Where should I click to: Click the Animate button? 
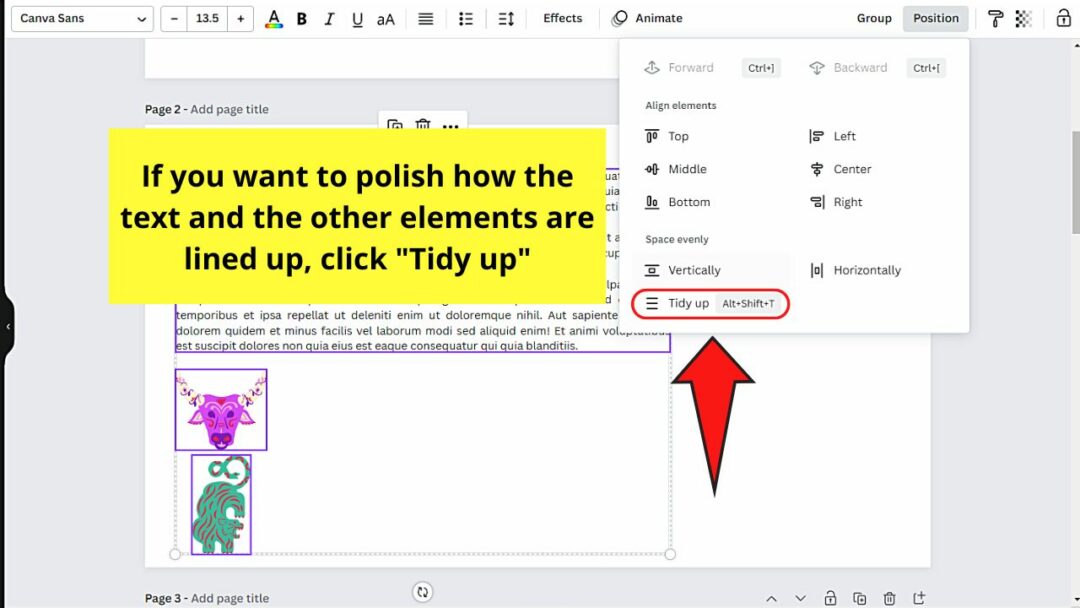tap(648, 19)
